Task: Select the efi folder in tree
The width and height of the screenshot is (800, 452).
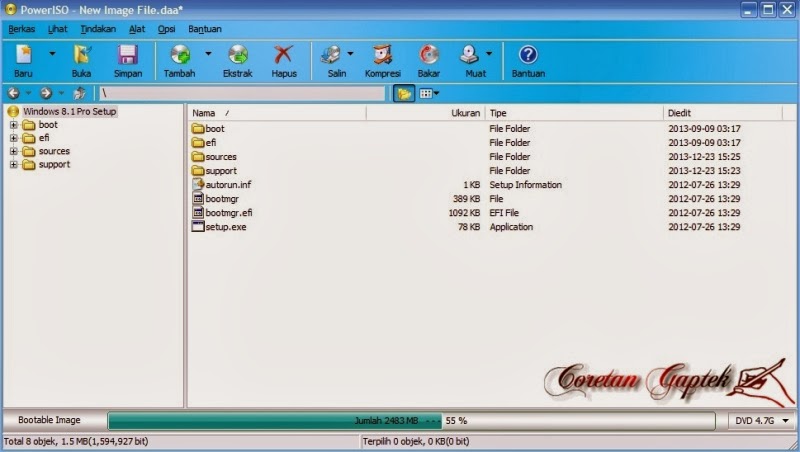Action: (x=44, y=138)
